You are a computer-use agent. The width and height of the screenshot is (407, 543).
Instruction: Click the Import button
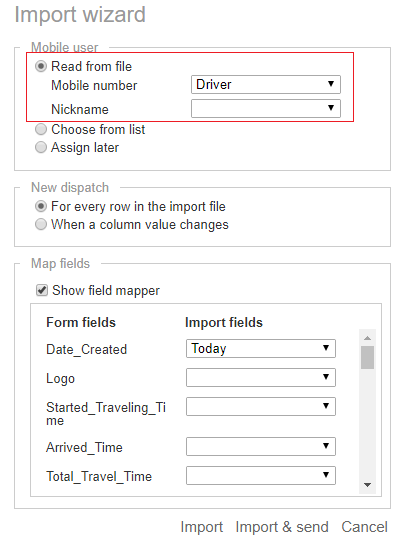[202, 527]
